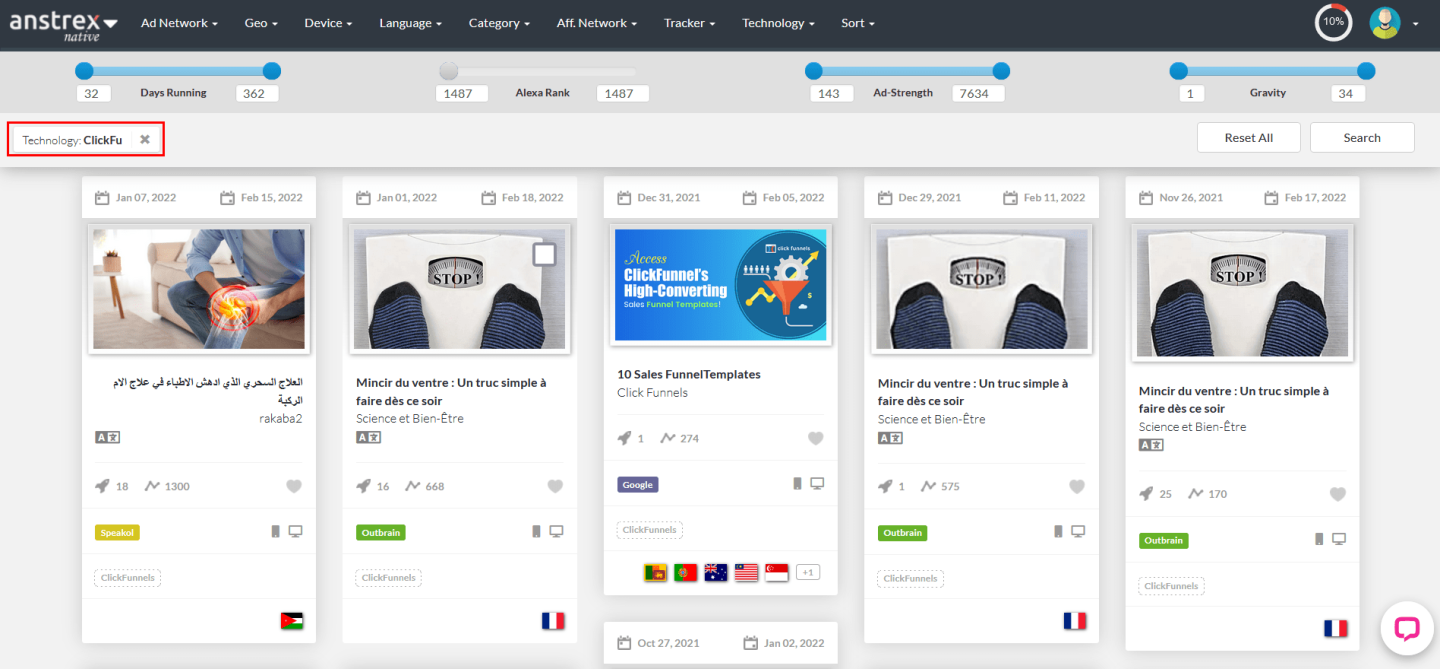Favorite the 10 Sales FunnelTemplates ad
This screenshot has height=669, width=1440.
pyautogui.click(x=815, y=438)
